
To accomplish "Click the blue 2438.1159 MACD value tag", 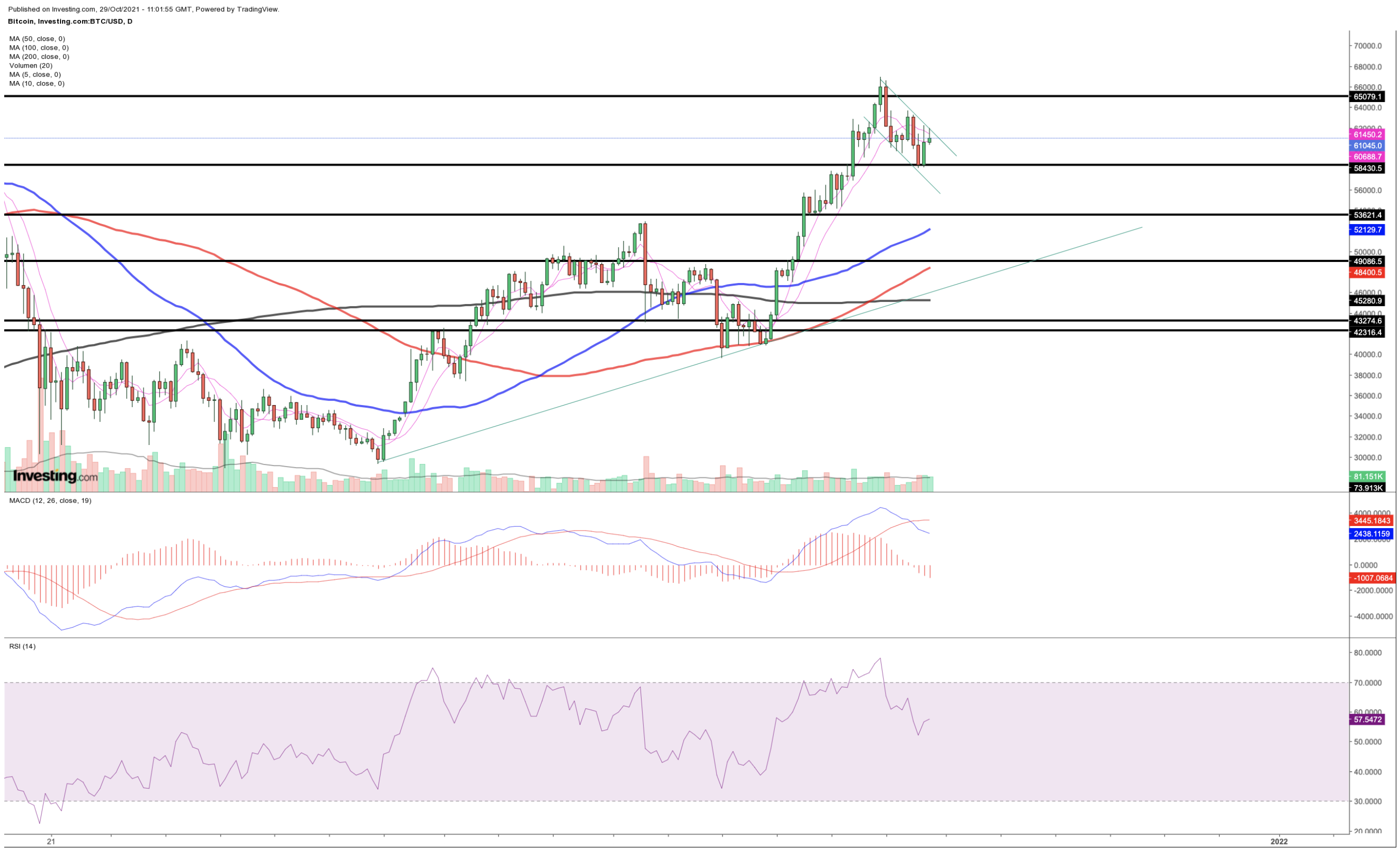I will (x=1371, y=534).
